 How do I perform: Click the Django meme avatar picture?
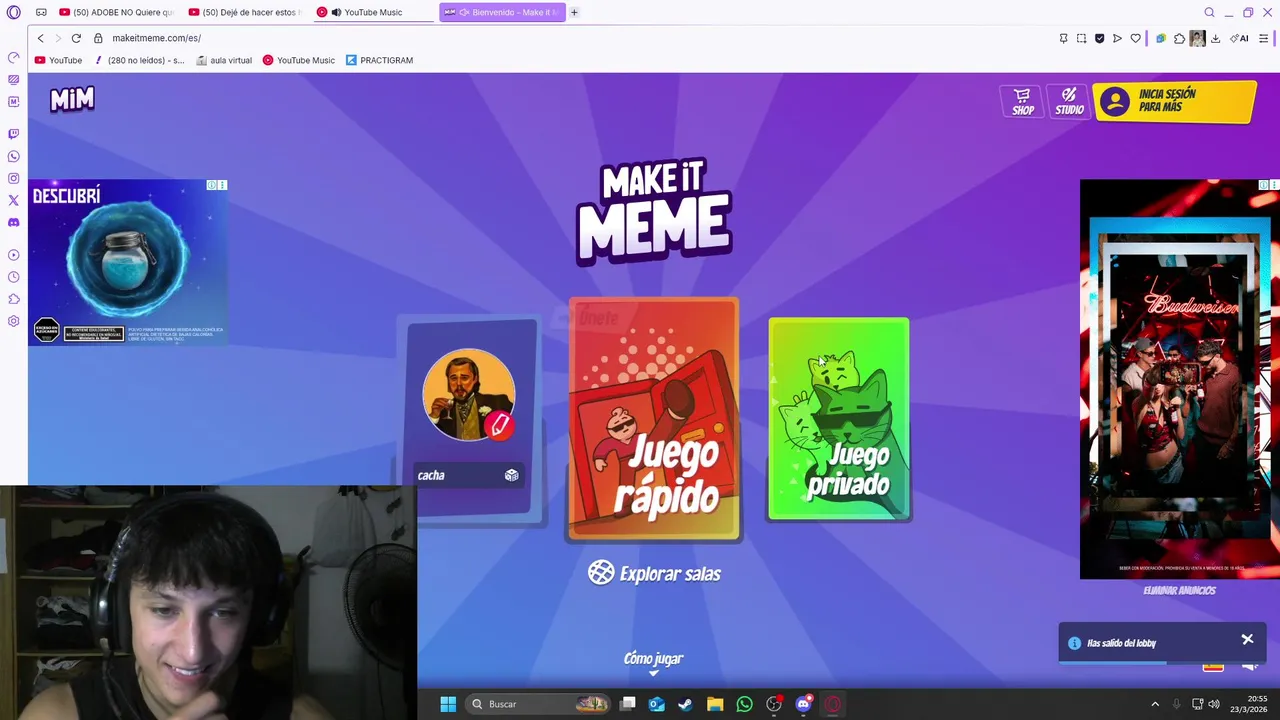[x=468, y=395]
